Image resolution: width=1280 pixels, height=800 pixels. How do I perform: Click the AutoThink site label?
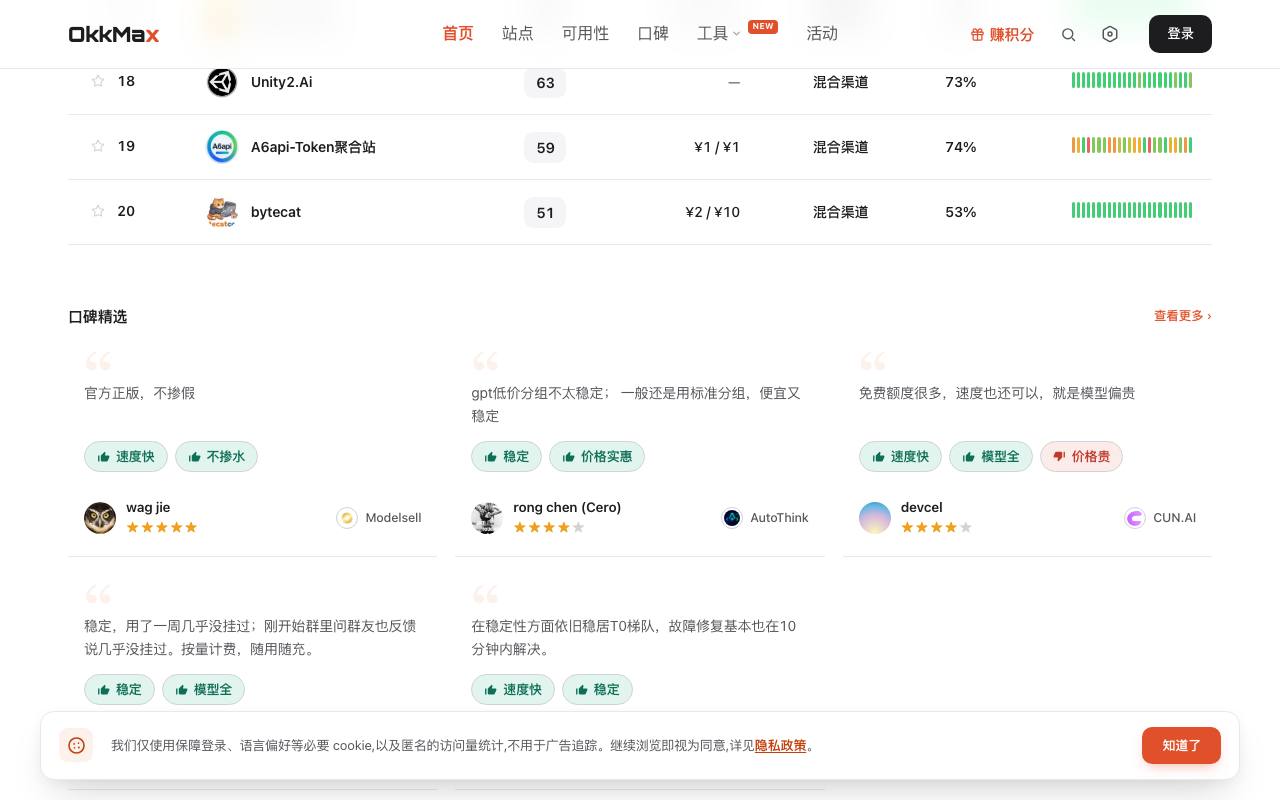779,518
